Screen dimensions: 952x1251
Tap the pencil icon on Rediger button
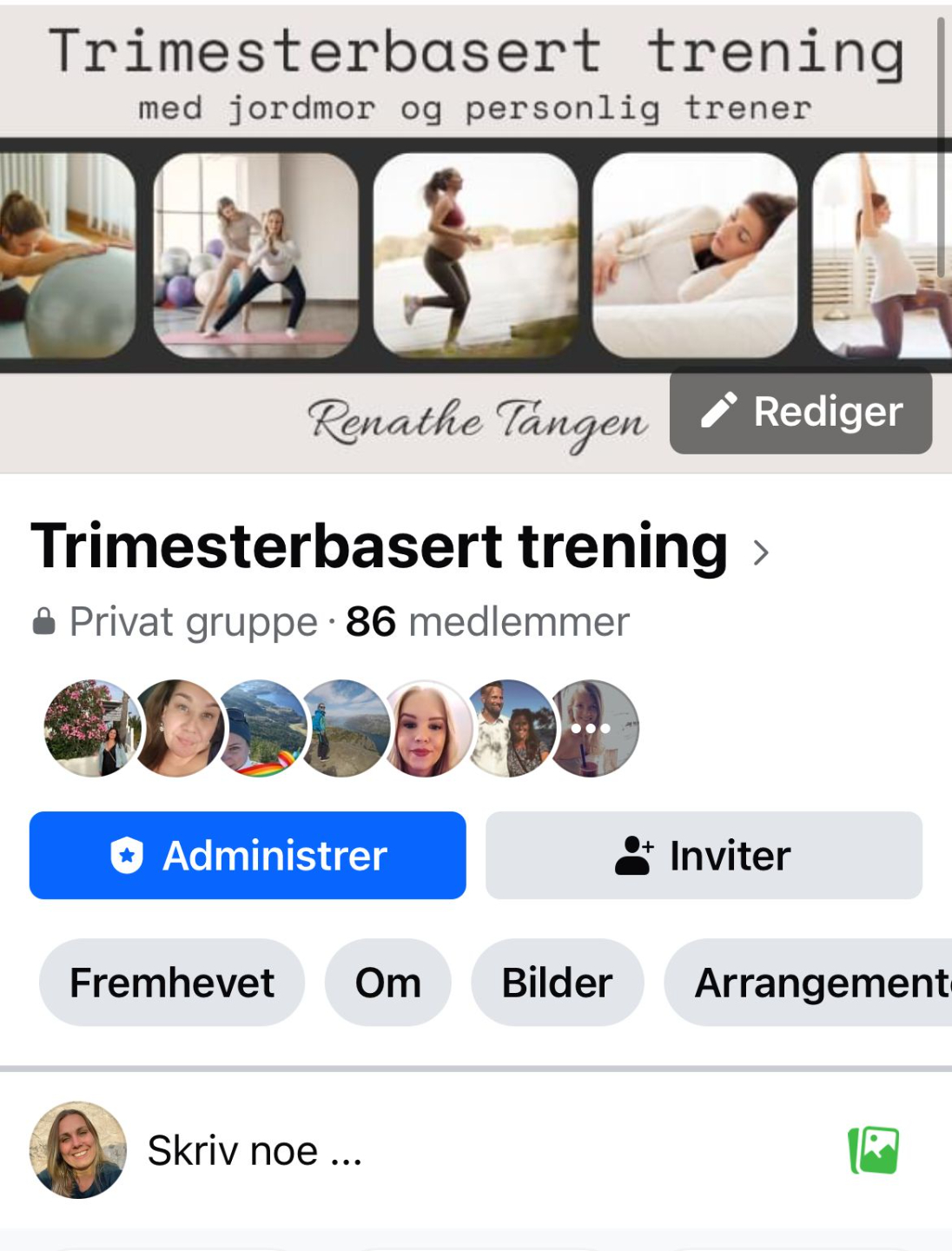719,411
